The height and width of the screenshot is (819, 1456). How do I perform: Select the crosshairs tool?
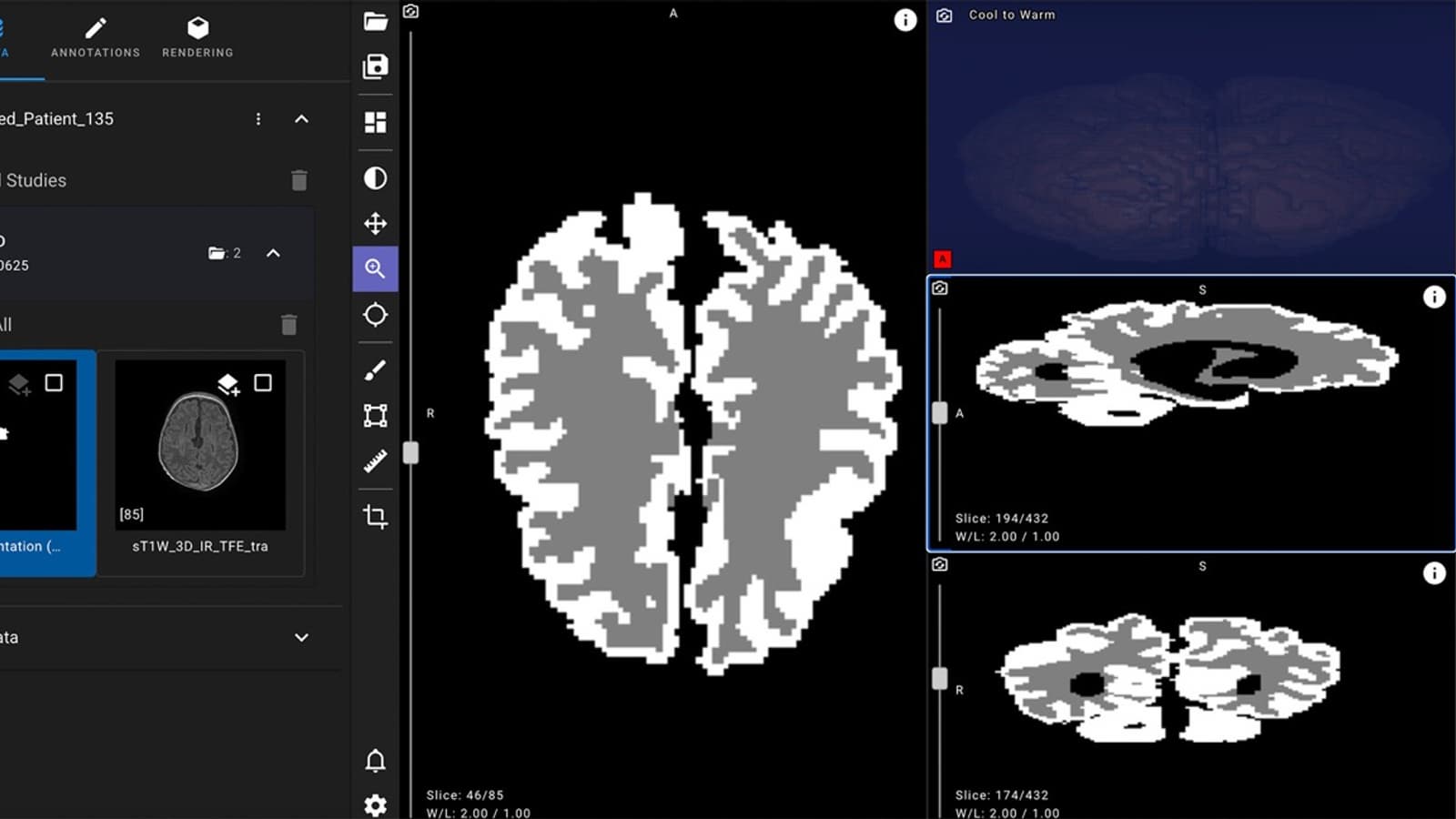pos(375,315)
